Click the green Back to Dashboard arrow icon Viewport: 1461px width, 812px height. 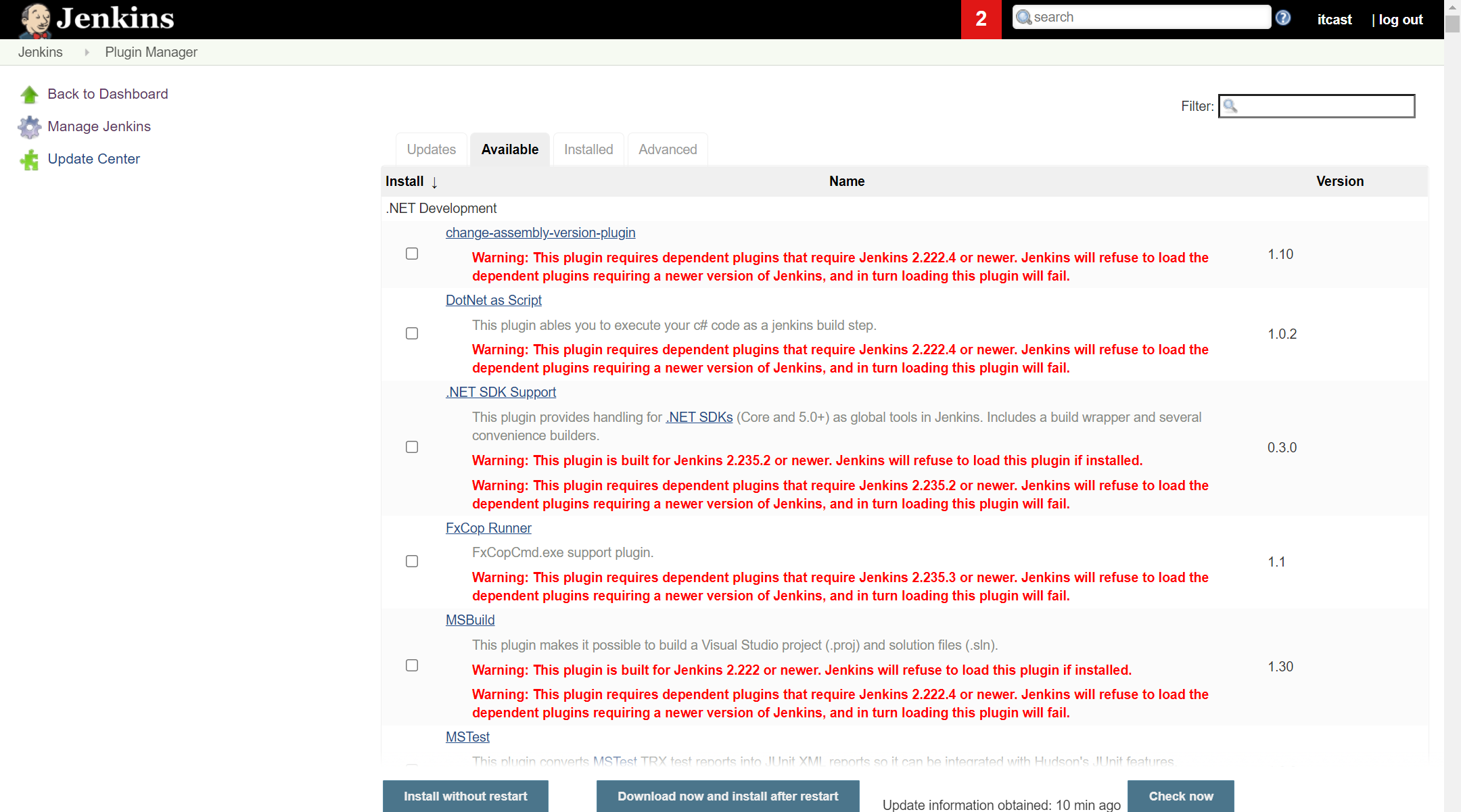tap(29, 95)
